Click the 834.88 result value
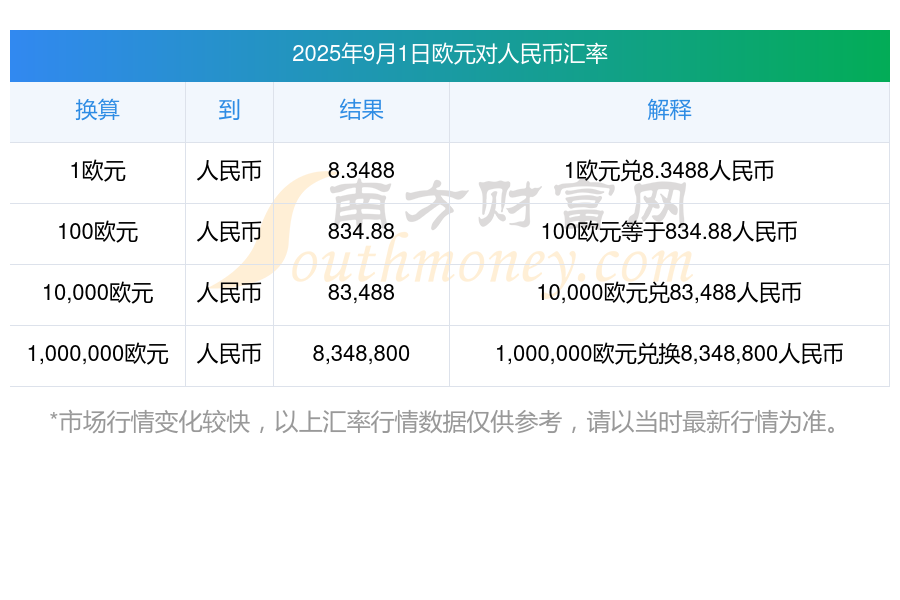Image resolution: width=900 pixels, height=600 pixels. point(361,231)
